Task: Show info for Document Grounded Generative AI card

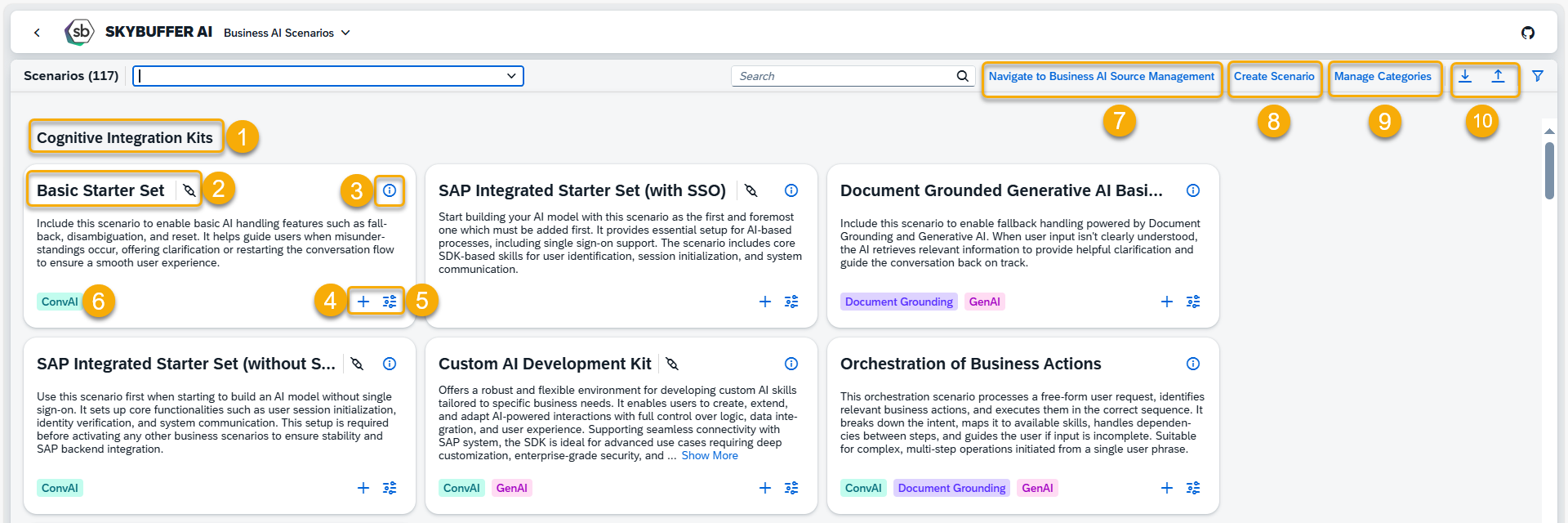Action: click(x=1193, y=190)
